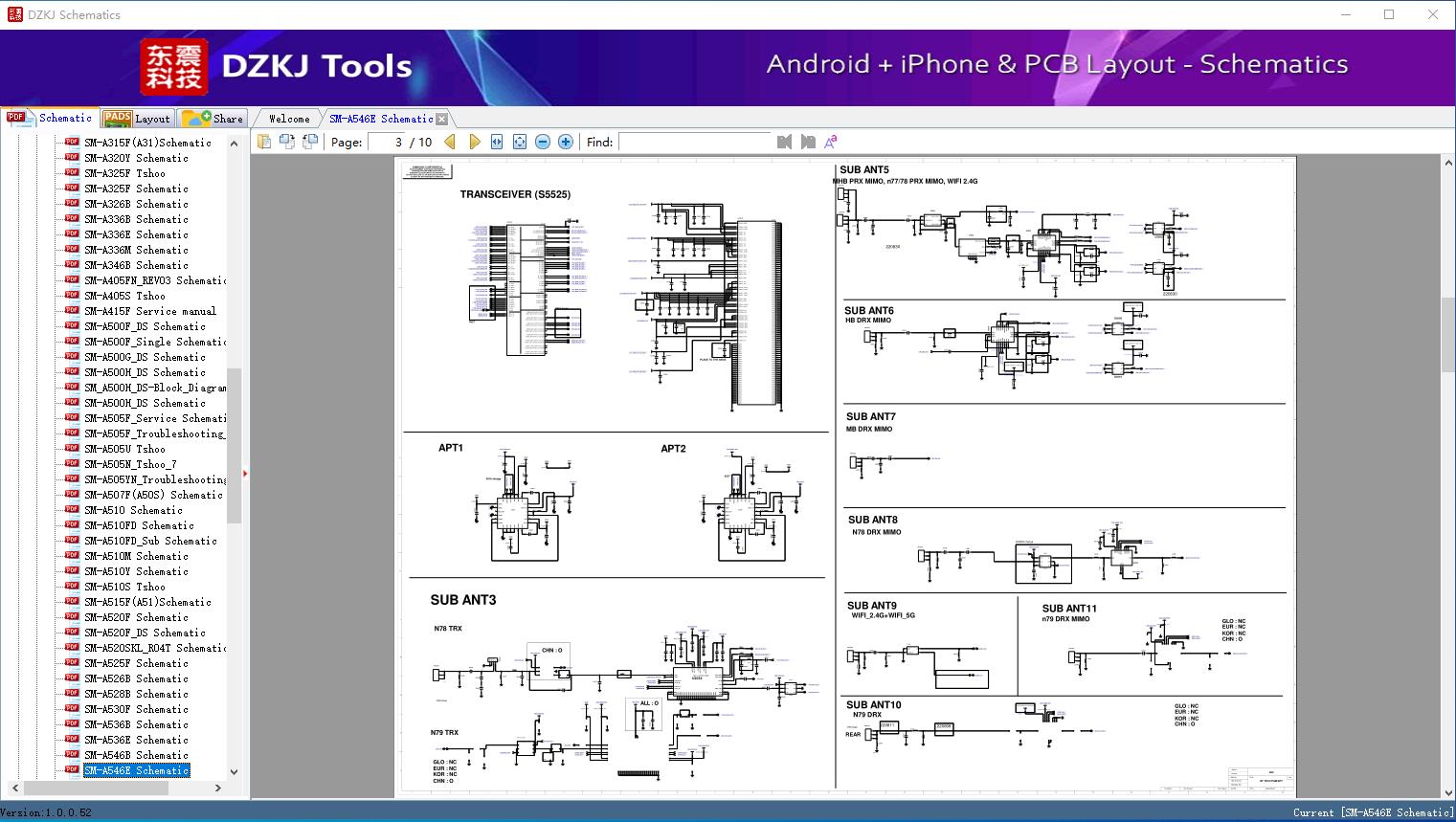1456x822 pixels.
Task: Collapse the left panel with red arrow
Action: [245, 473]
